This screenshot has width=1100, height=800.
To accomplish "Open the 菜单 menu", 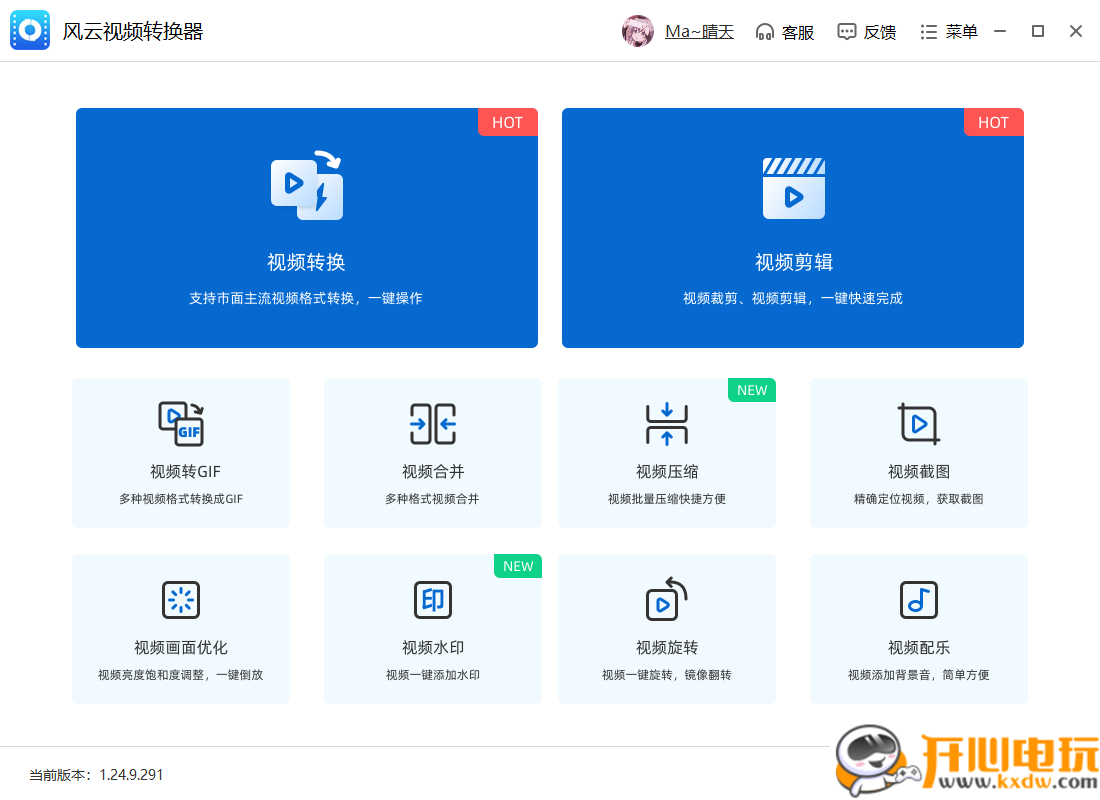I will pos(948,31).
